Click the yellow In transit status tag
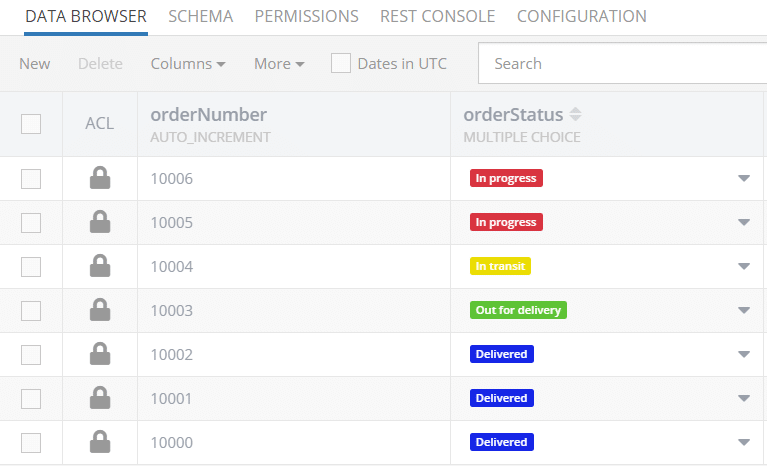 [x=500, y=266]
